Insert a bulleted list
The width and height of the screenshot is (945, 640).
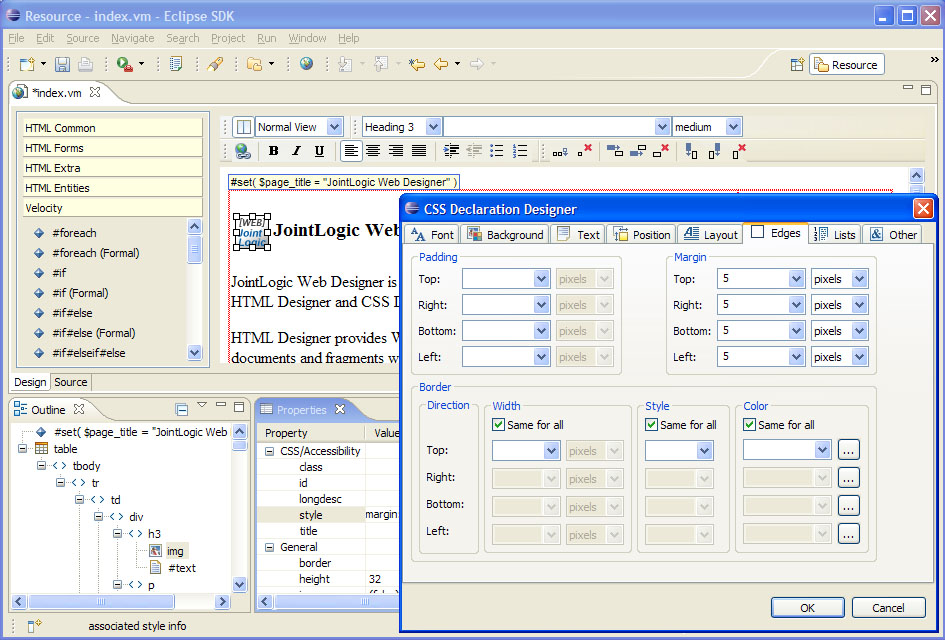(x=497, y=151)
